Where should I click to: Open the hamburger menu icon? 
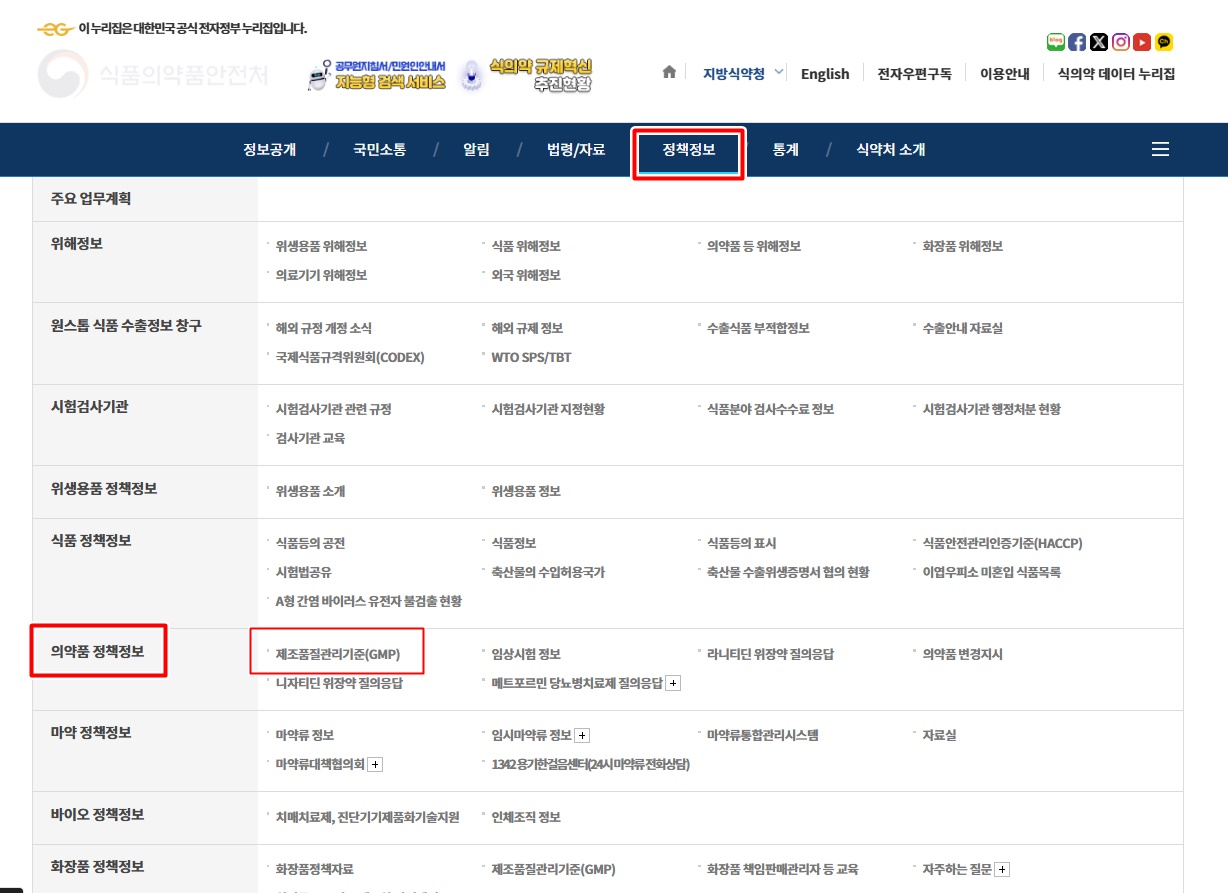click(x=1160, y=149)
